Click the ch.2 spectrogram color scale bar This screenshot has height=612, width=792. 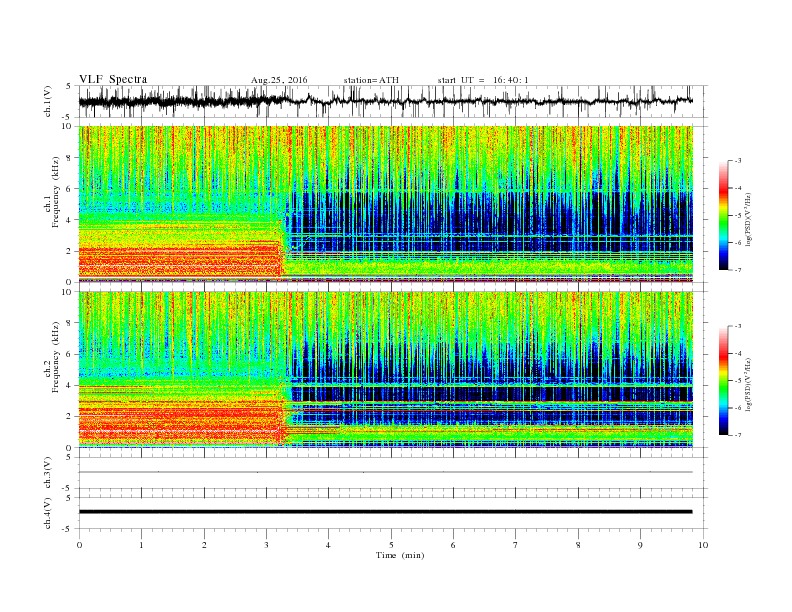723,381
